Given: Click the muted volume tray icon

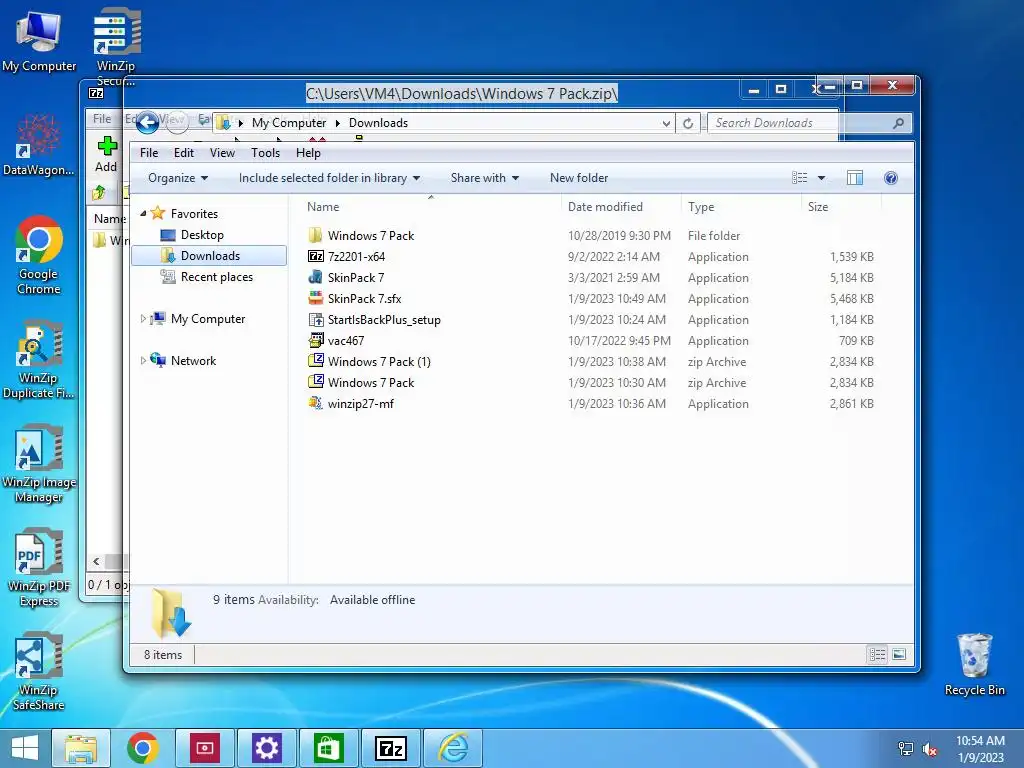Looking at the screenshot, I should click(929, 749).
